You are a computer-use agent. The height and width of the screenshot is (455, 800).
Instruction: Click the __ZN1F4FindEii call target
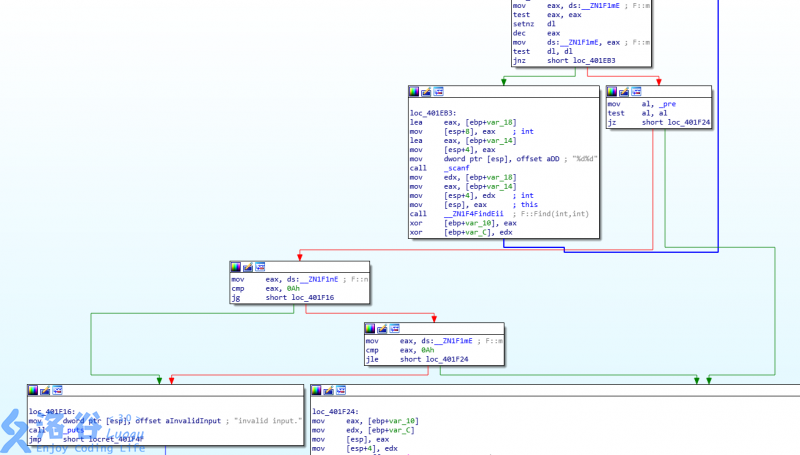click(476, 214)
